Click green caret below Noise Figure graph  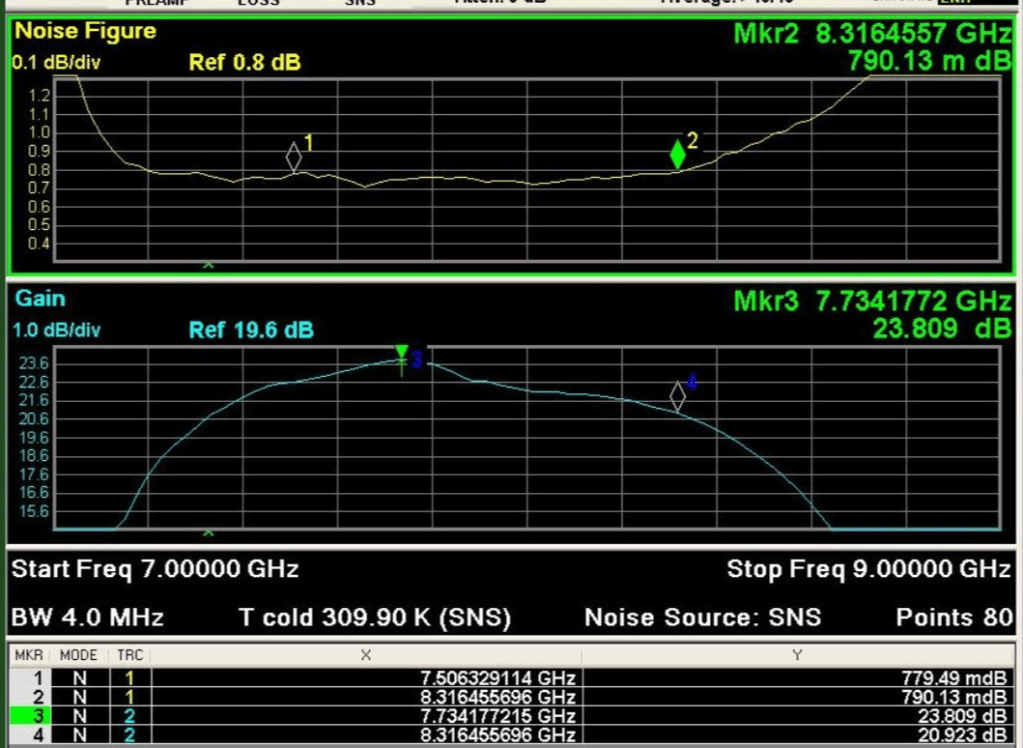(x=208, y=265)
